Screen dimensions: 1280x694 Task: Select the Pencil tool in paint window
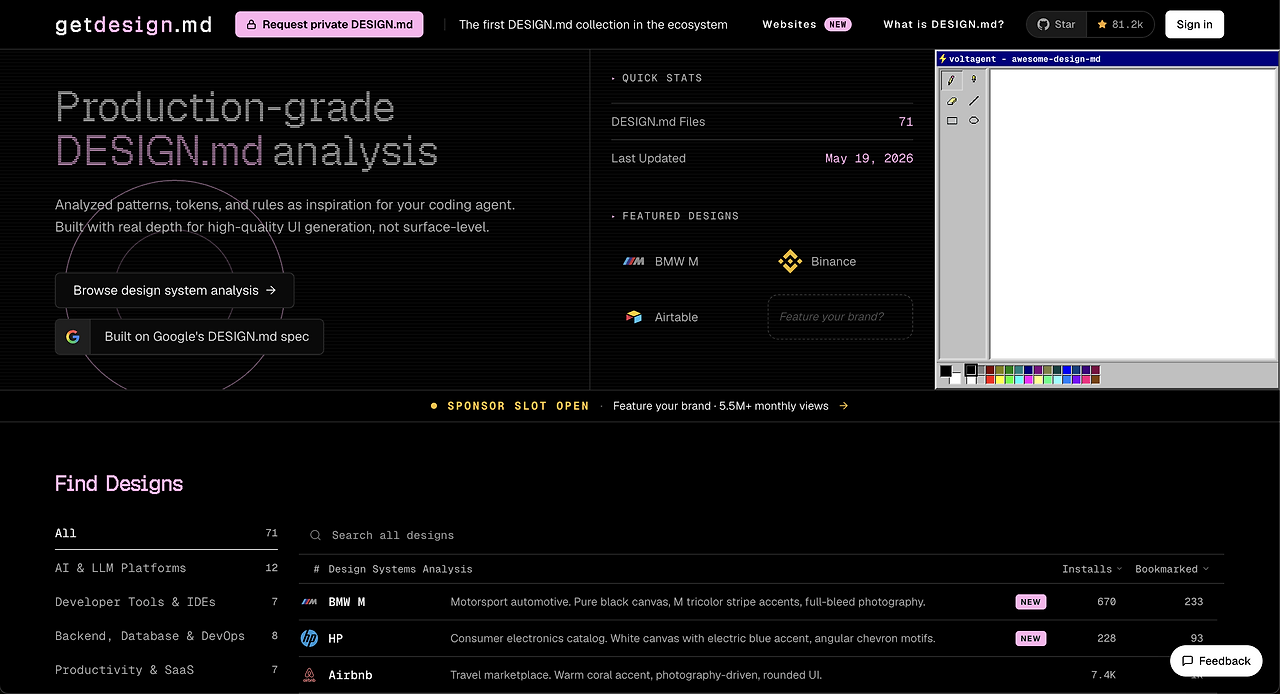tap(952, 80)
